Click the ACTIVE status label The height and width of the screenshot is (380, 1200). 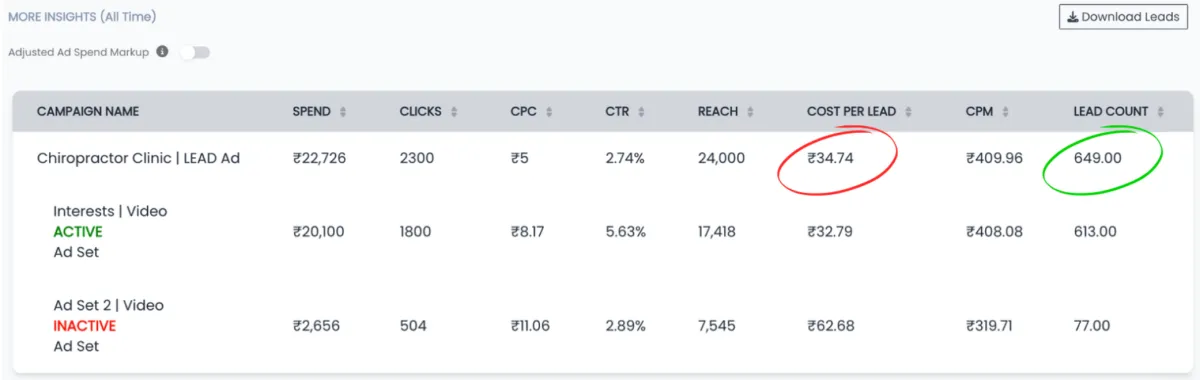coord(78,232)
